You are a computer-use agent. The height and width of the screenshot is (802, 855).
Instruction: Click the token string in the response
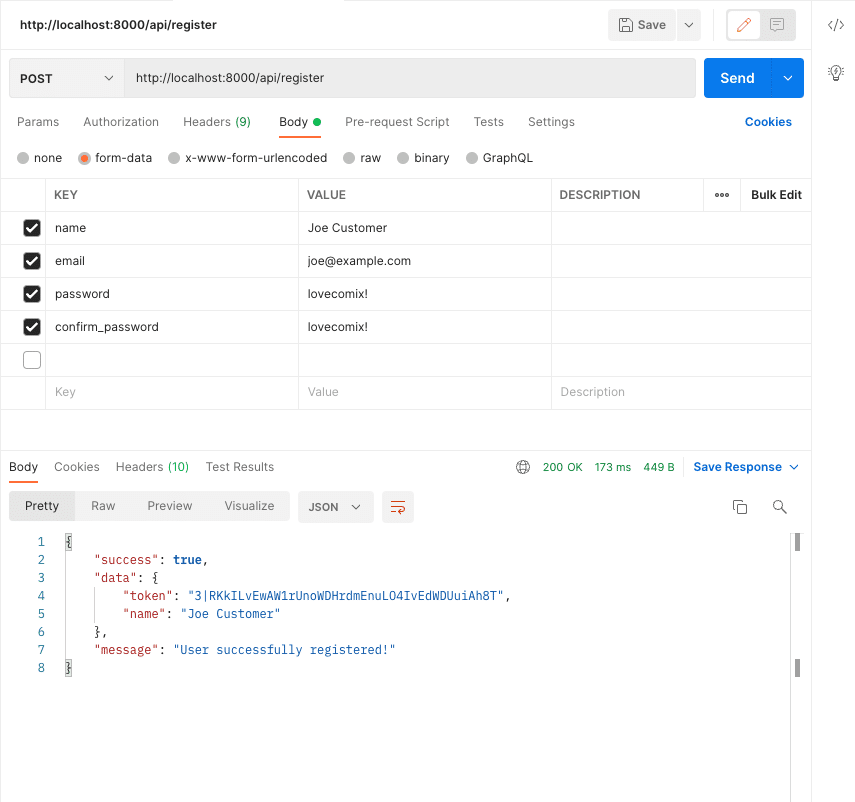(x=345, y=596)
